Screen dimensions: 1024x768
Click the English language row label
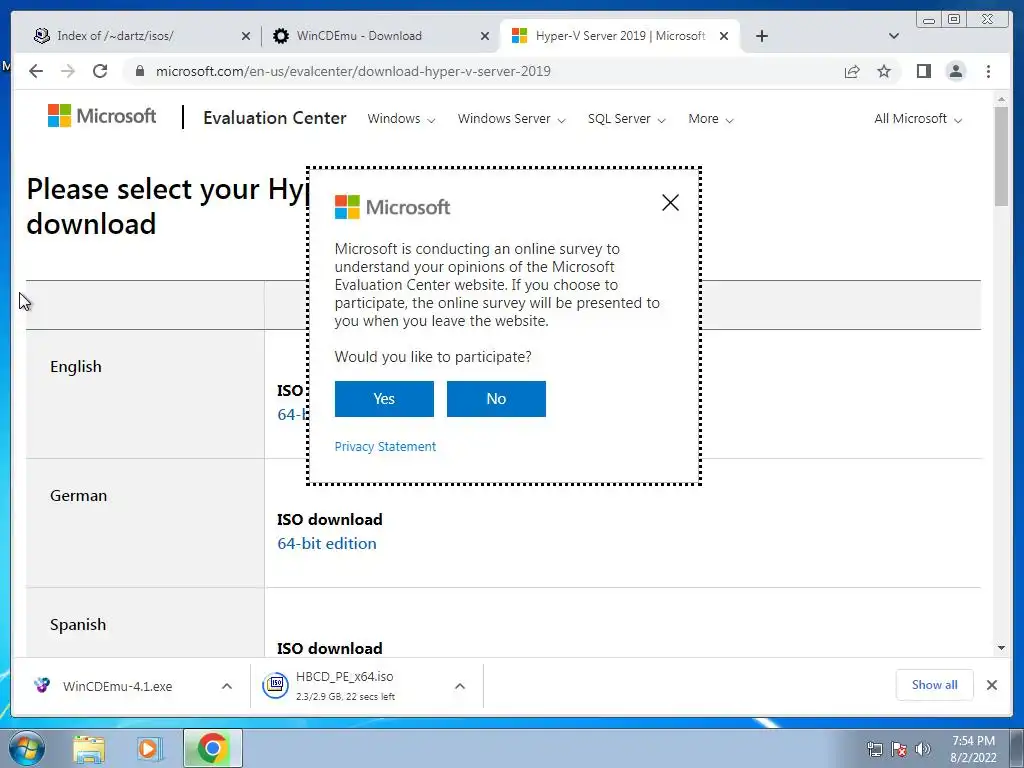[x=76, y=366]
